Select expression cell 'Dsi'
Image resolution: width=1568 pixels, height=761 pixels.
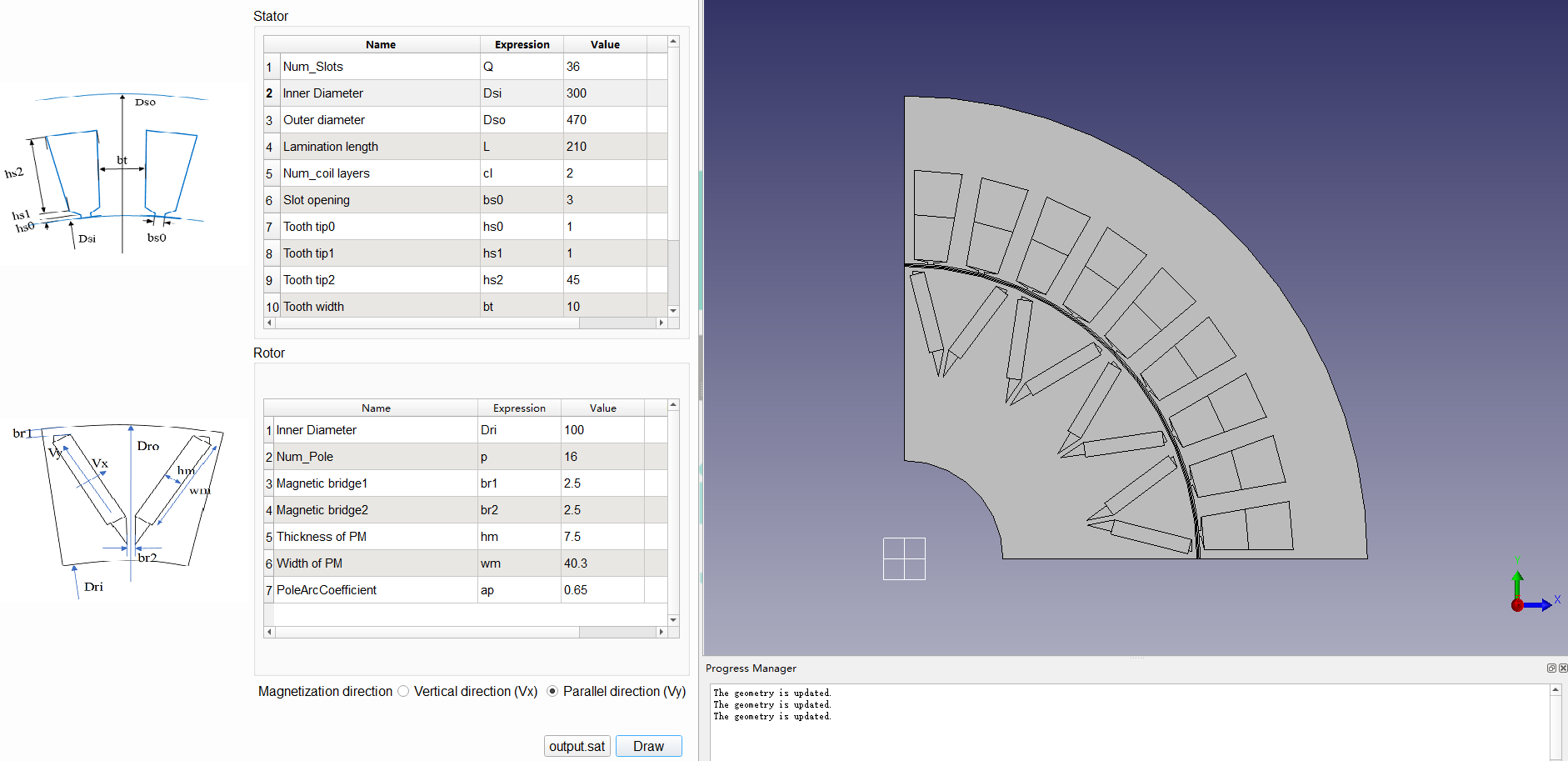click(522, 93)
